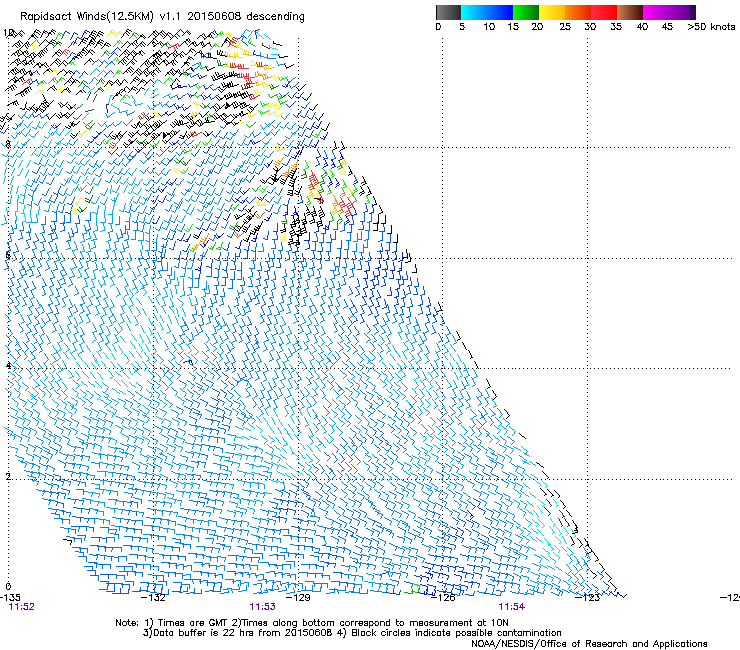
Task: Click the Rapidscat Winds title text
Action: [x=162, y=17]
